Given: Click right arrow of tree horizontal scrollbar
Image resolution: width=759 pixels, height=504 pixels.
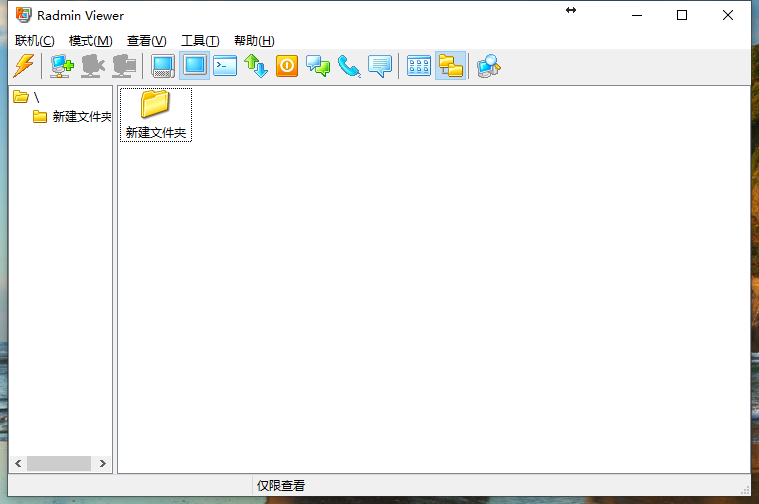Looking at the screenshot, I should pyautogui.click(x=103, y=463).
